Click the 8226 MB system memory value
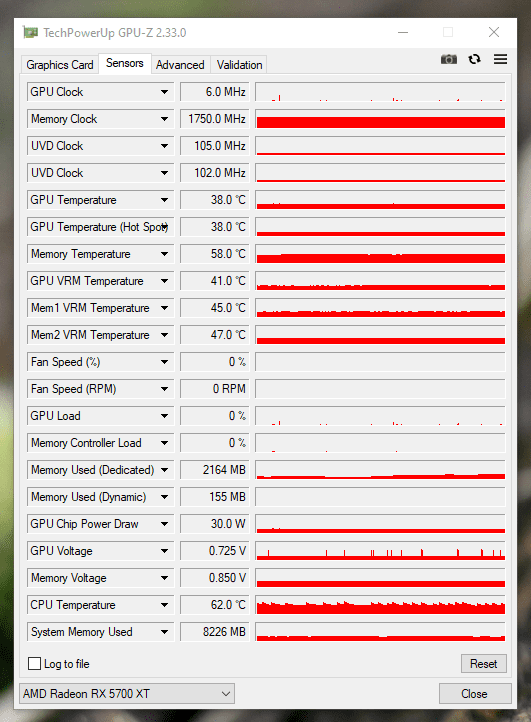Viewport: 531px width, 722px height. (x=215, y=632)
